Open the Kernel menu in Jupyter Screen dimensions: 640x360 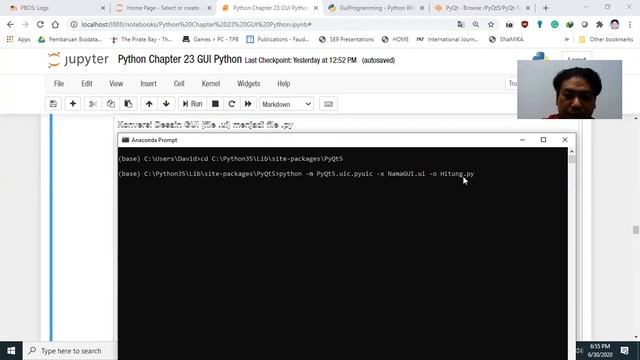pyautogui.click(x=211, y=84)
